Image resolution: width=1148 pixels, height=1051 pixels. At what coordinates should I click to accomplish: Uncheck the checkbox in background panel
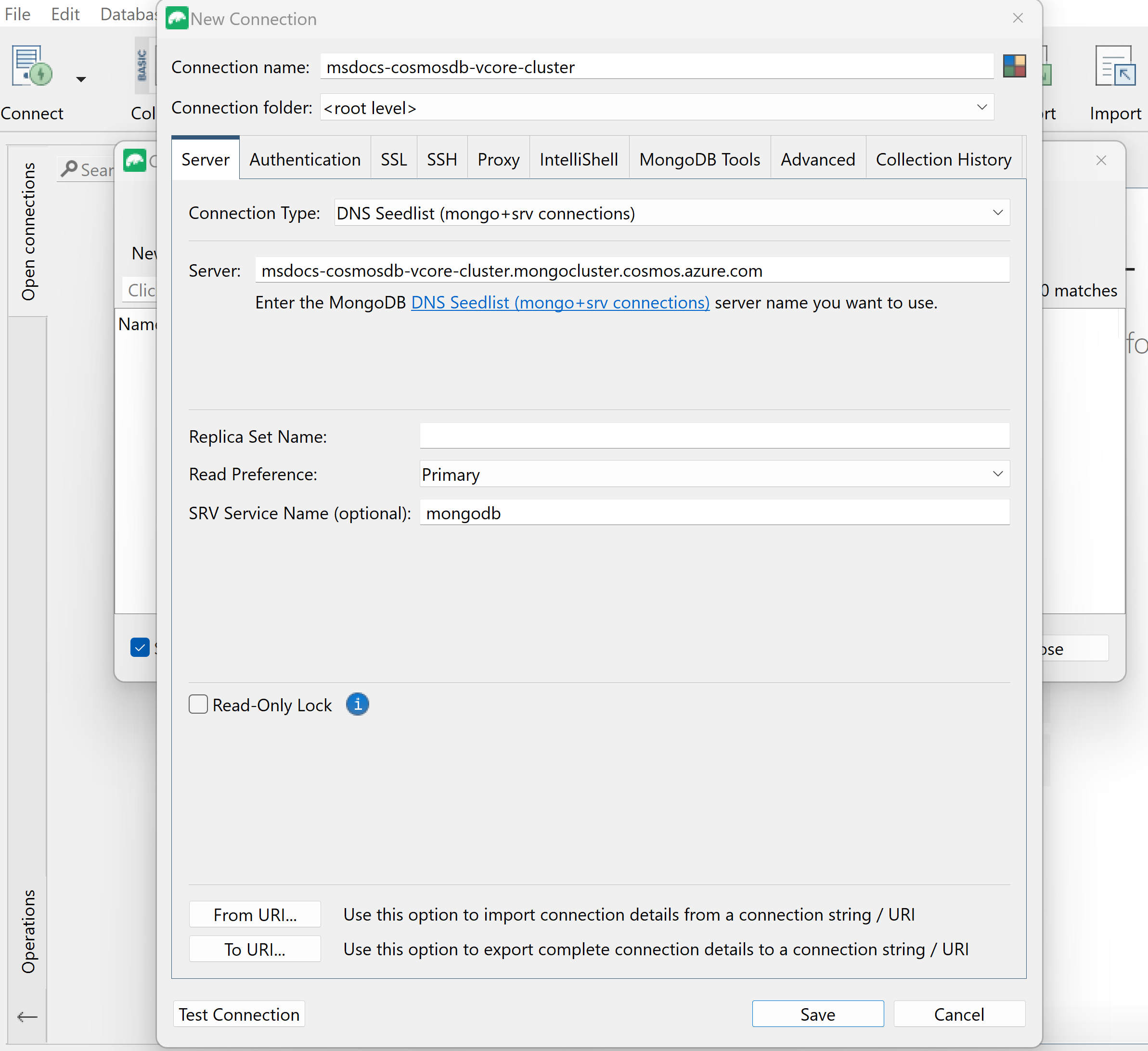tap(140, 647)
